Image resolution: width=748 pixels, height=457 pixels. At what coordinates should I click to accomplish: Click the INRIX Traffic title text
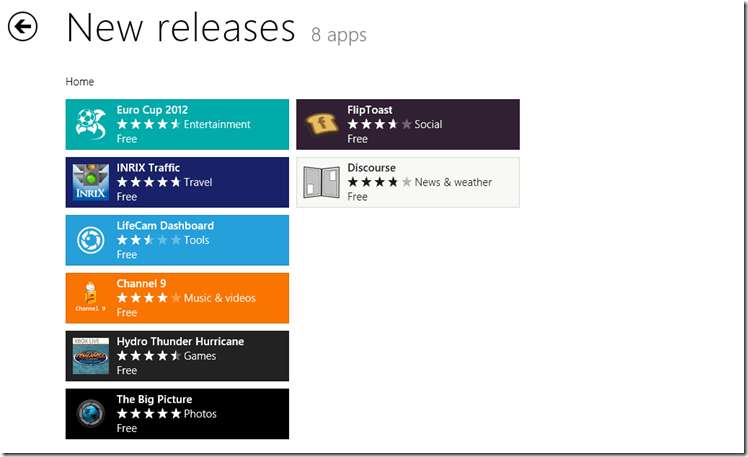tap(148, 168)
